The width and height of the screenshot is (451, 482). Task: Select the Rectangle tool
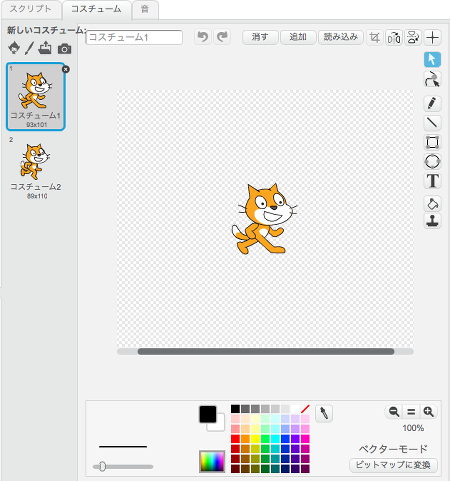[x=432, y=142]
